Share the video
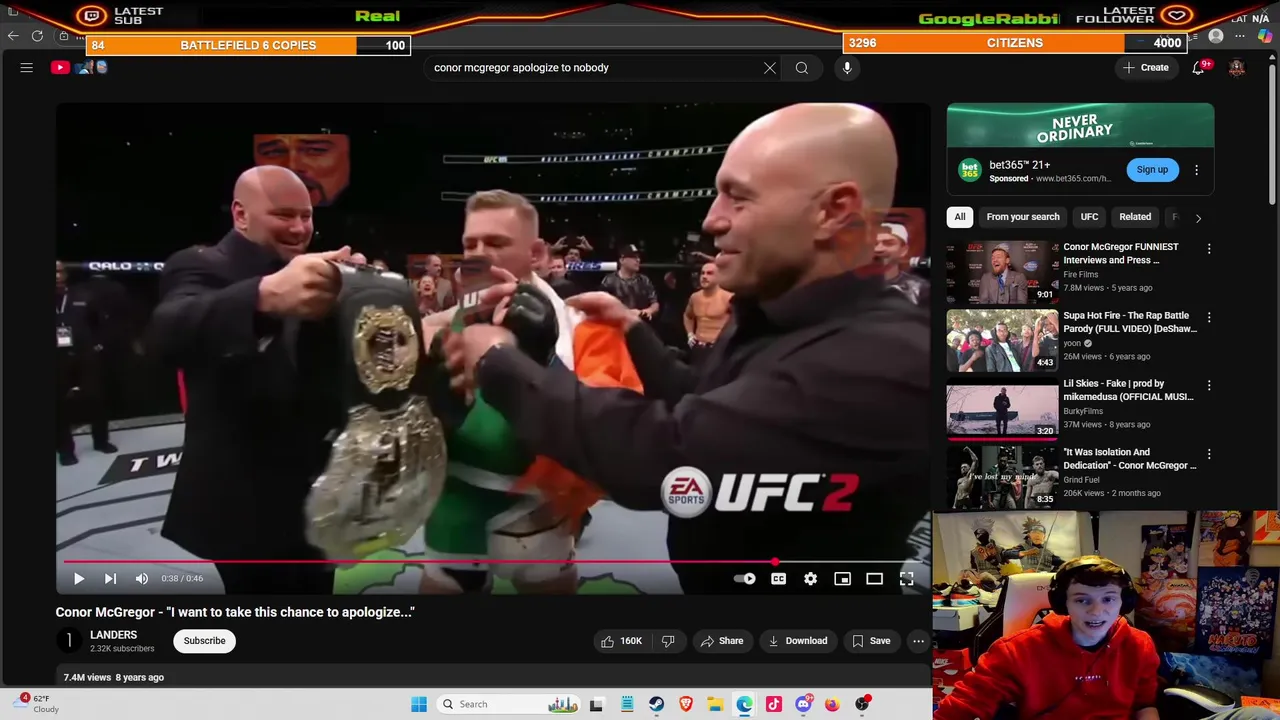 tap(722, 641)
